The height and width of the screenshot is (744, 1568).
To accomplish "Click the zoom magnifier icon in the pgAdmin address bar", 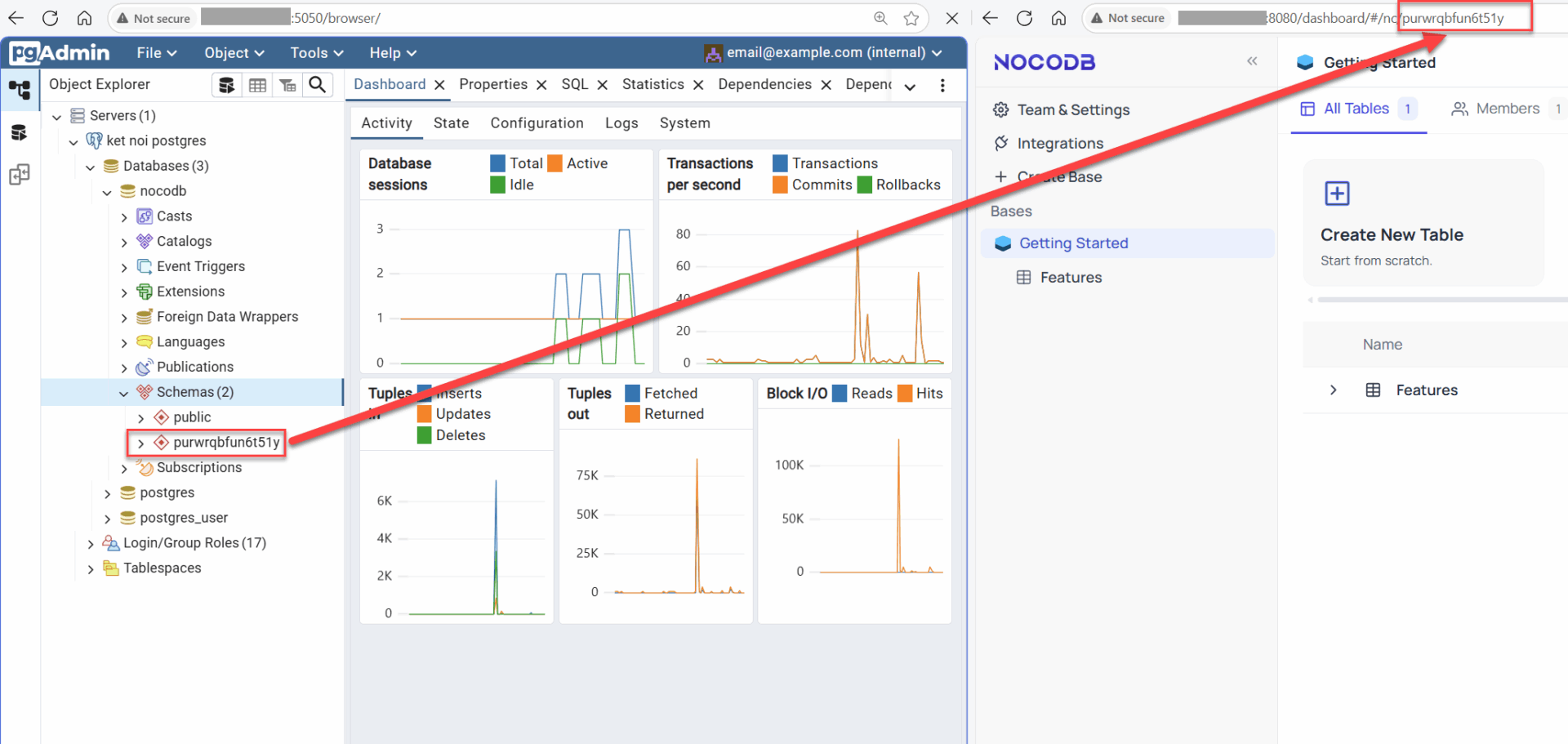I will point(880,18).
